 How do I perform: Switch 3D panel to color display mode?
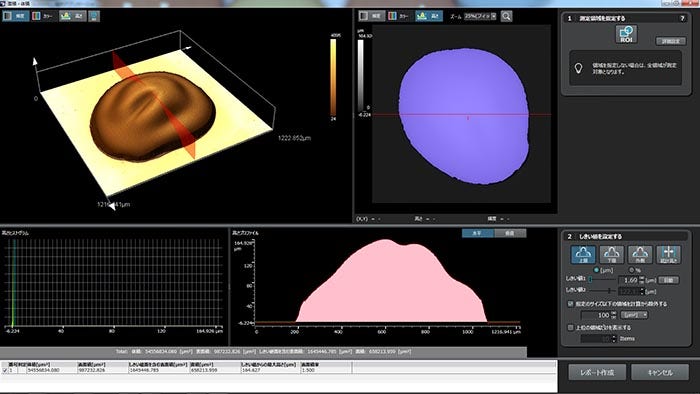coord(44,16)
